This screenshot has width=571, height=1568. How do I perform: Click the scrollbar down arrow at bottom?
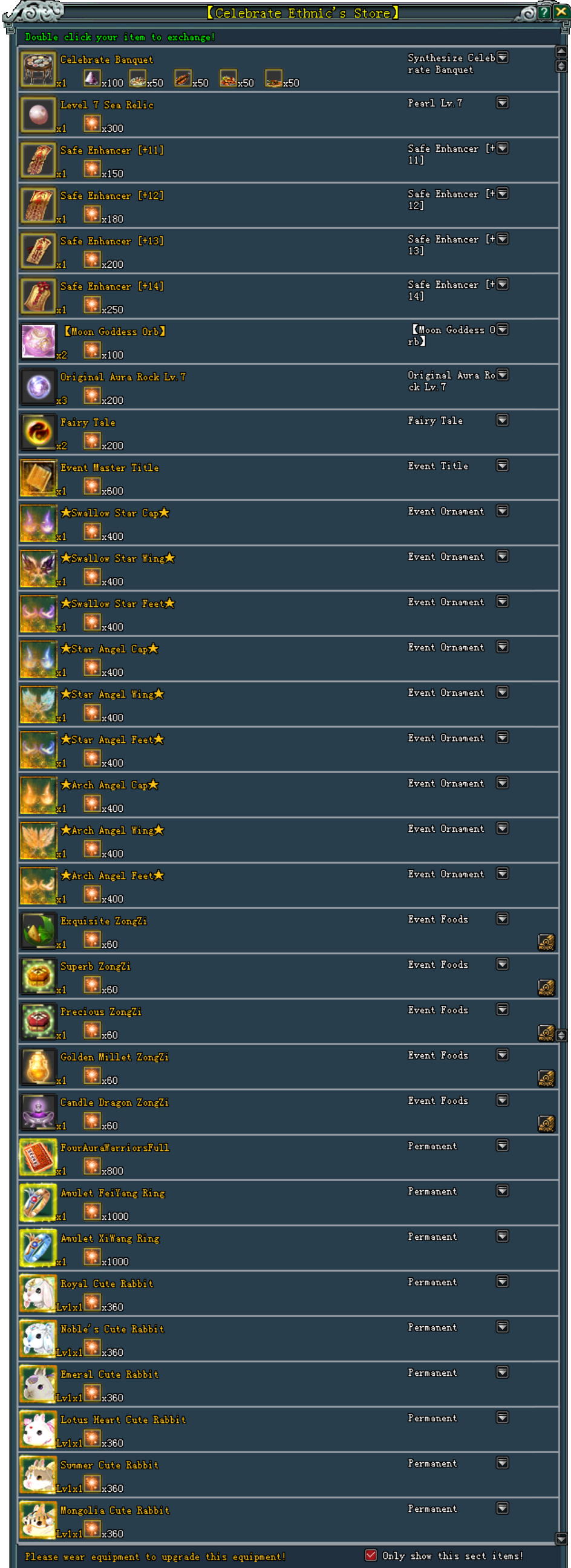coord(561,1539)
